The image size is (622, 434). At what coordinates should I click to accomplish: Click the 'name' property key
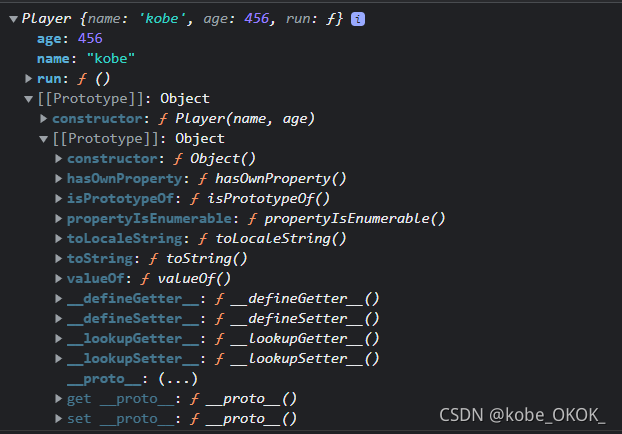tap(53, 59)
